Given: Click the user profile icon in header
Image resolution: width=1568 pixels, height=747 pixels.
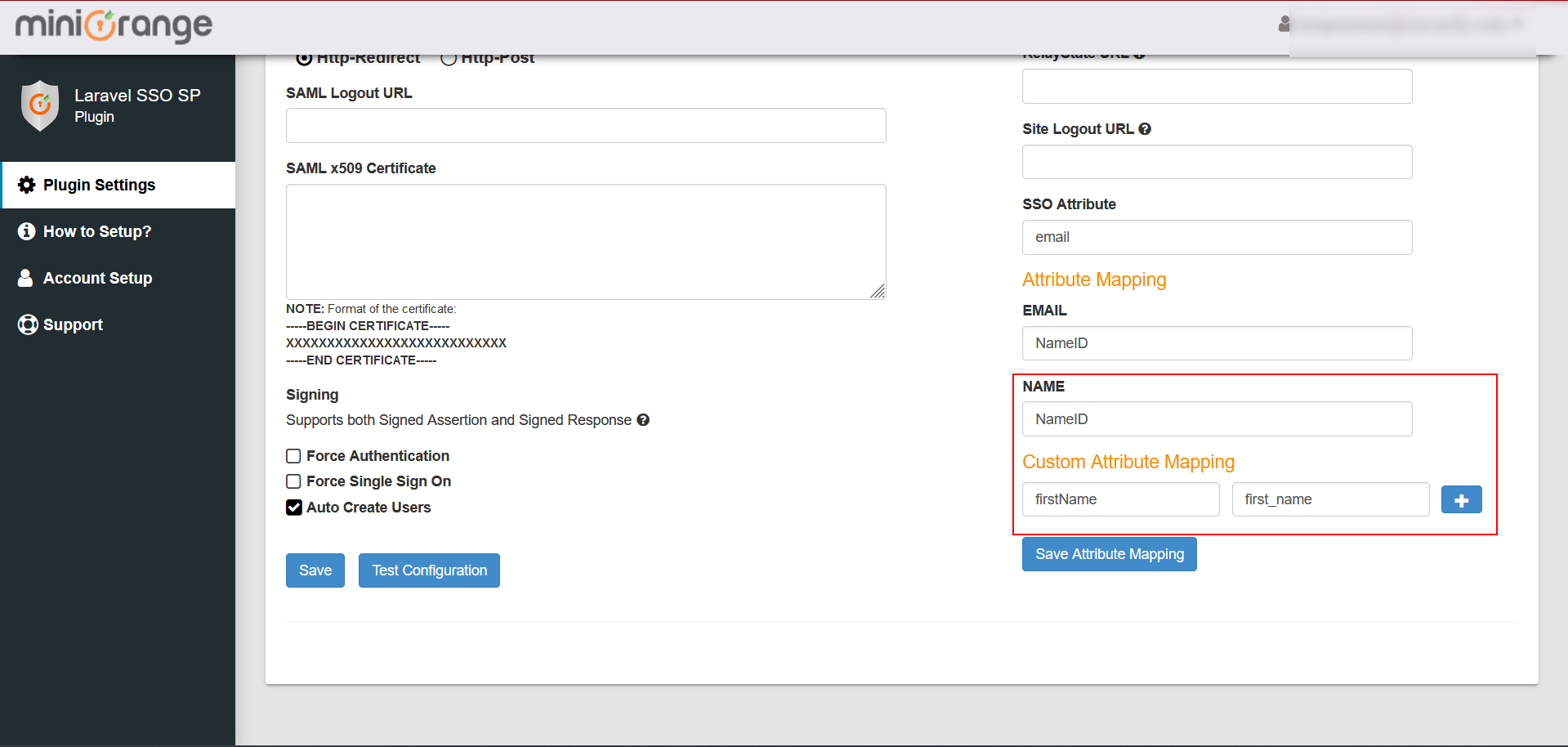Looking at the screenshot, I should click(x=1284, y=24).
